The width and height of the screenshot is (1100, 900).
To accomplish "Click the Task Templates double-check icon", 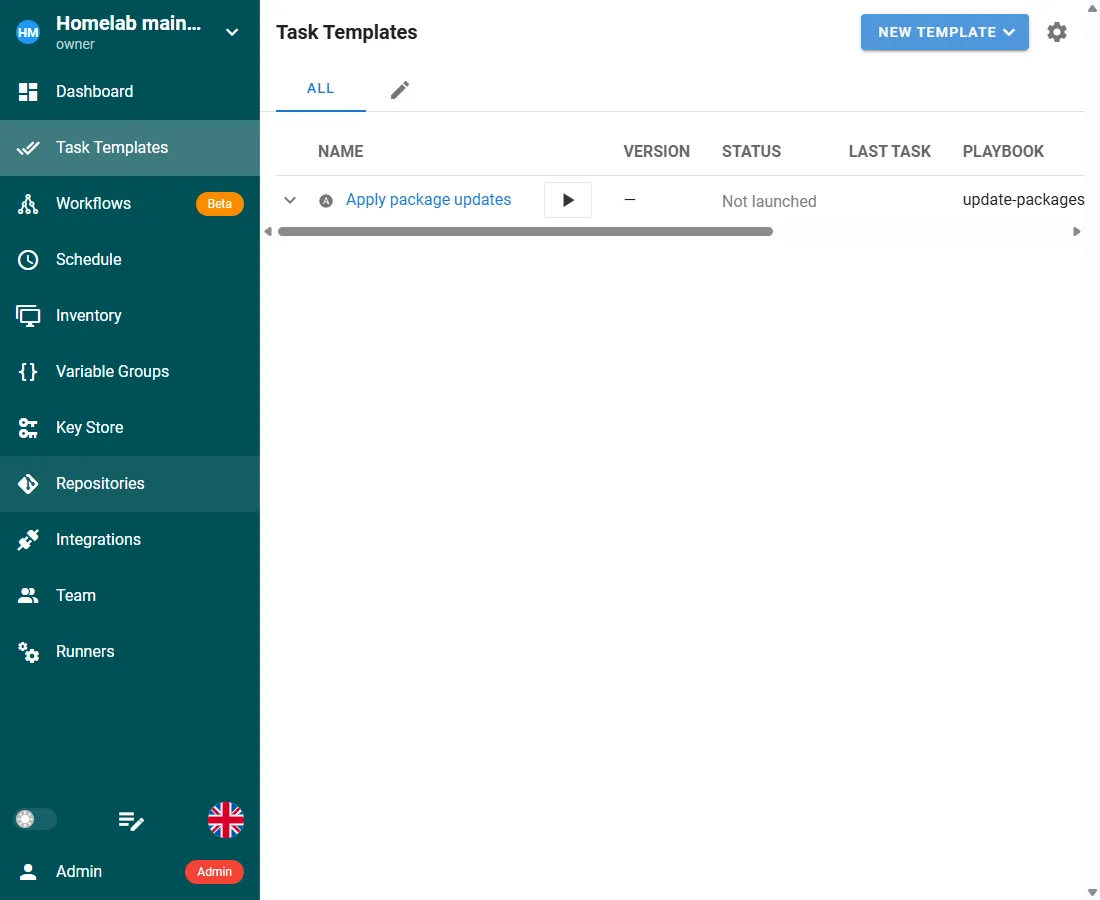I will (28, 148).
